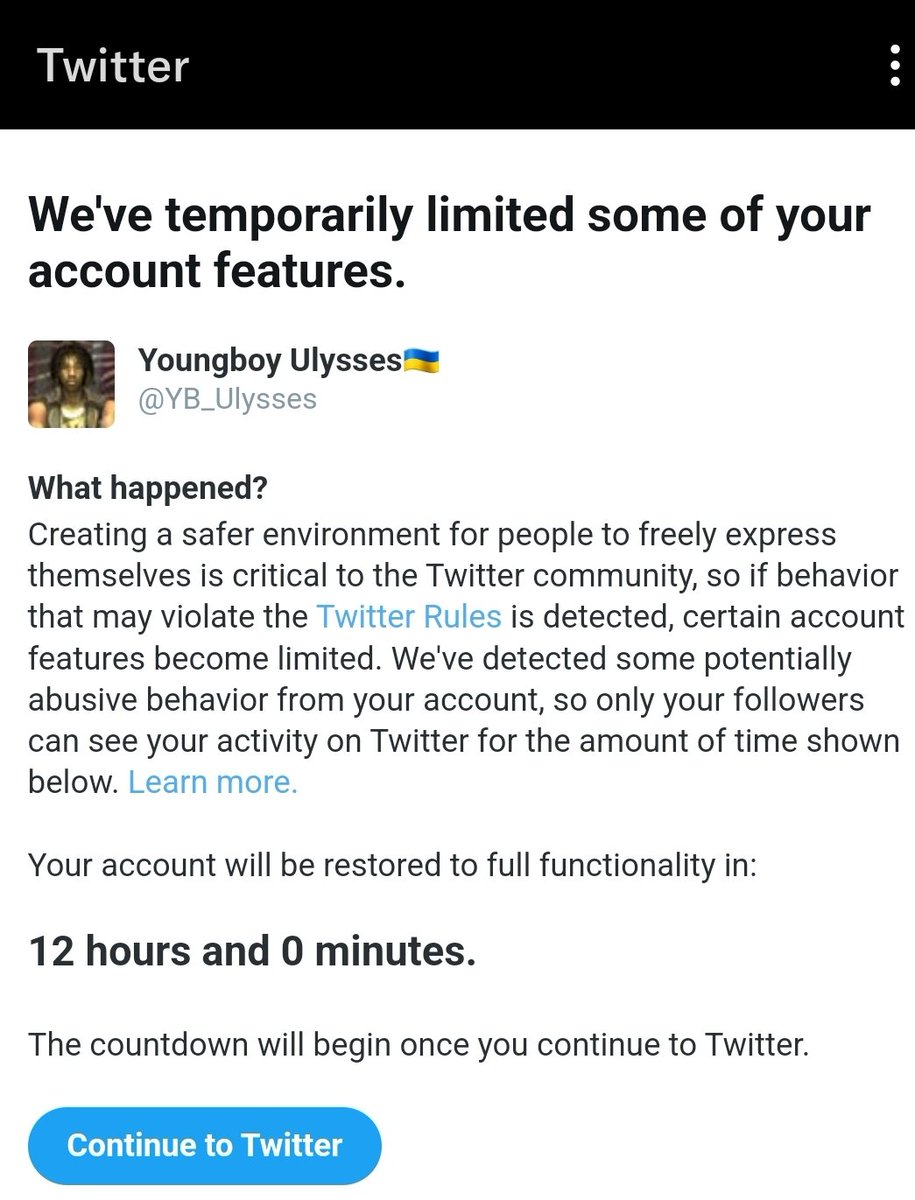Select the @YB_Ulysses handle text
915x1200 pixels.
pyautogui.click(x=227, y=399)
